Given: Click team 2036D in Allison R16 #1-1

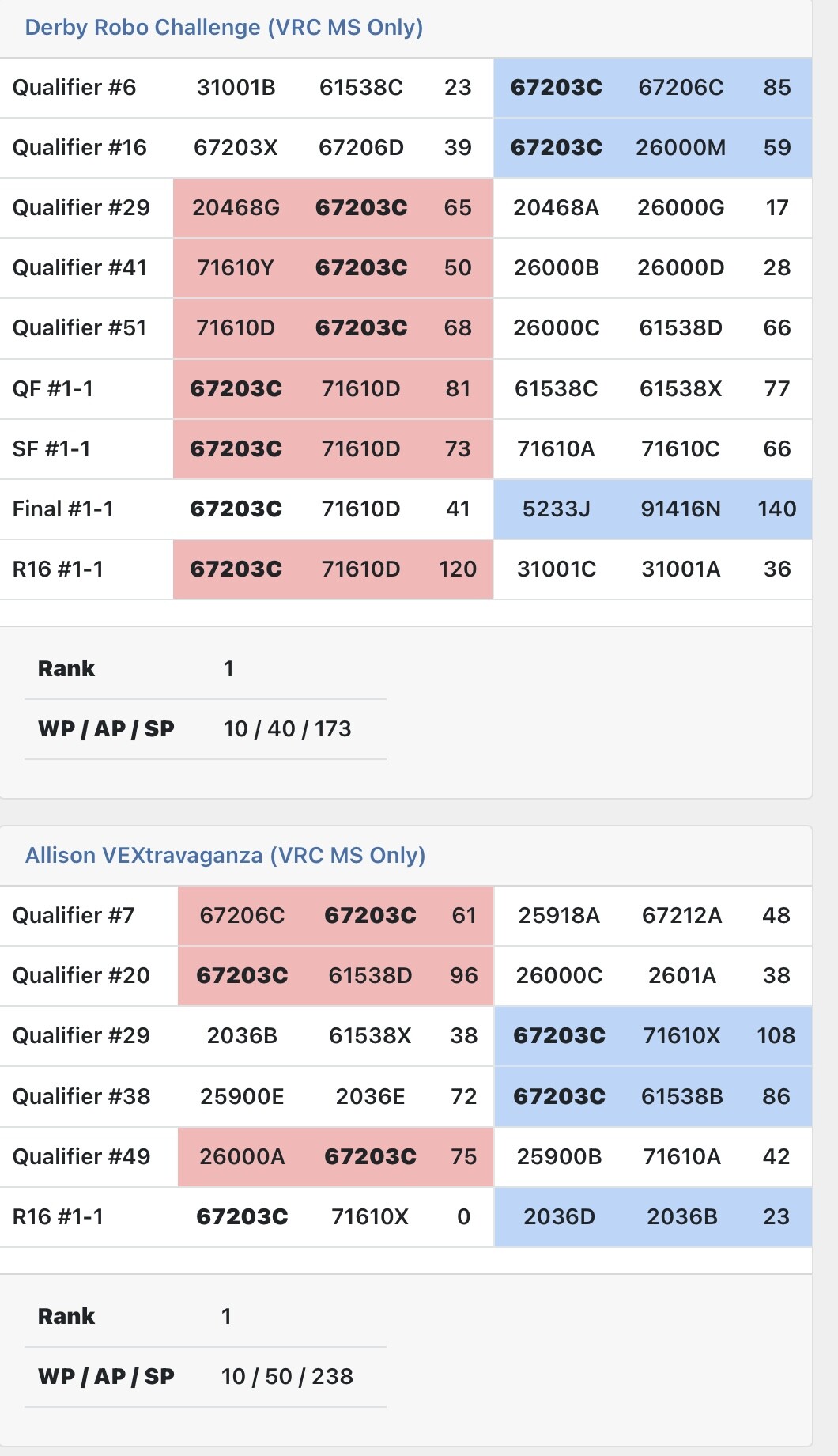Looking at the screenshot, I should click(559, 1217).
